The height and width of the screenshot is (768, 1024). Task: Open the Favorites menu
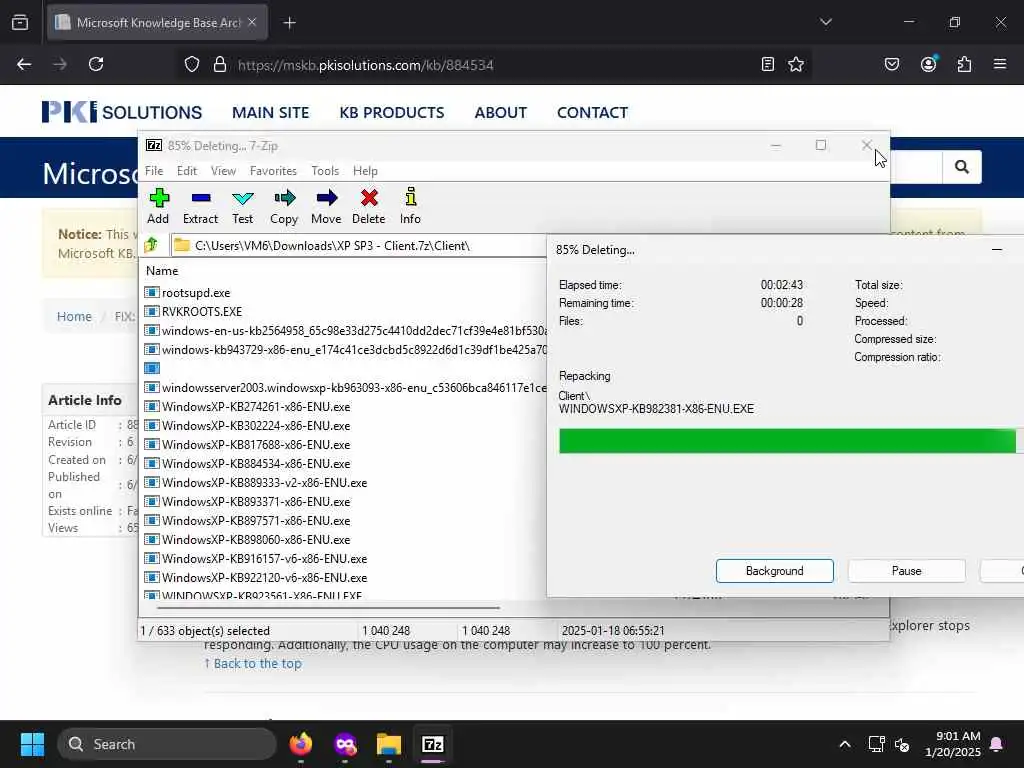(273, 170)
